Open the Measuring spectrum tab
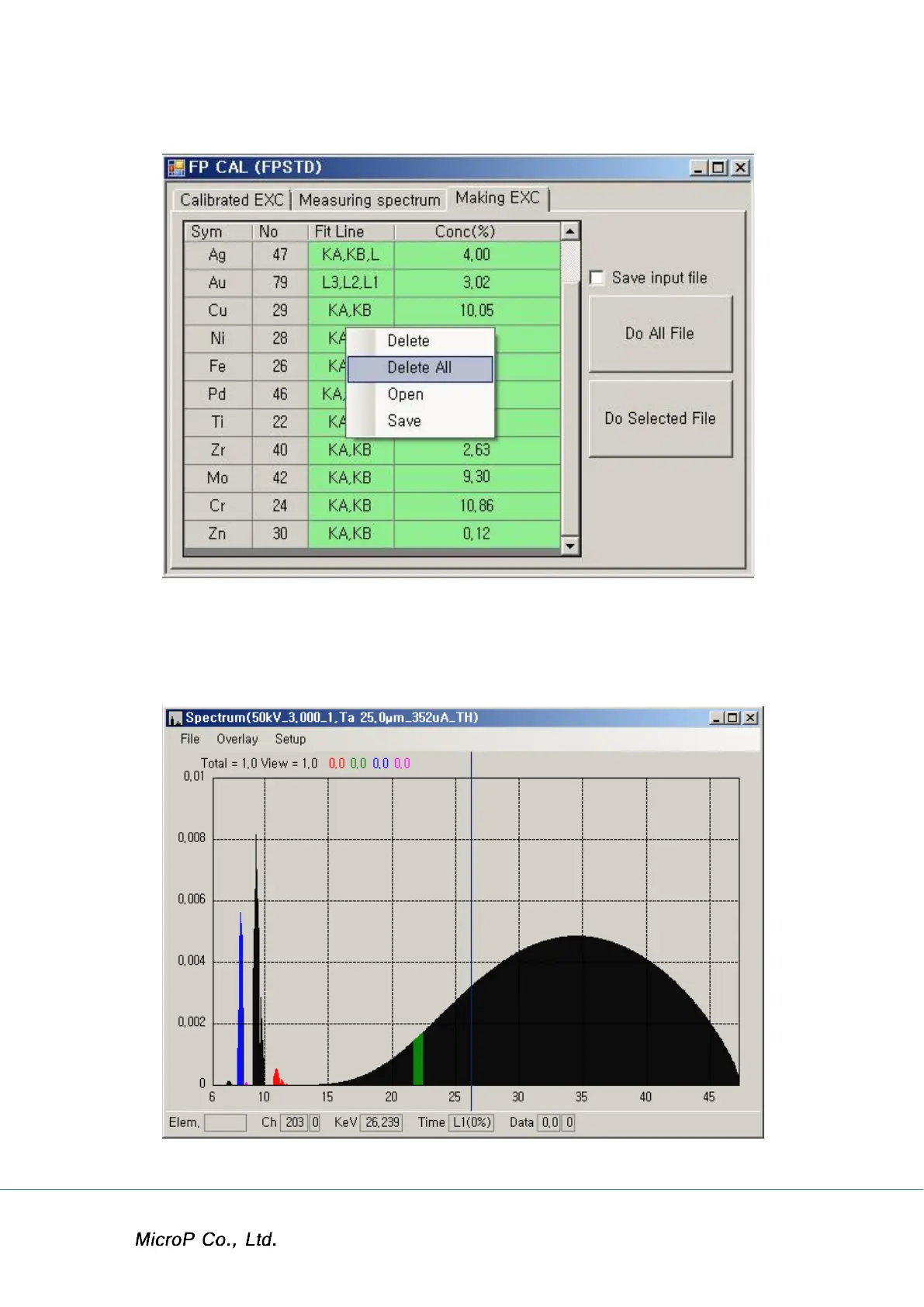 pyautogui.click(x=369, y=200)
